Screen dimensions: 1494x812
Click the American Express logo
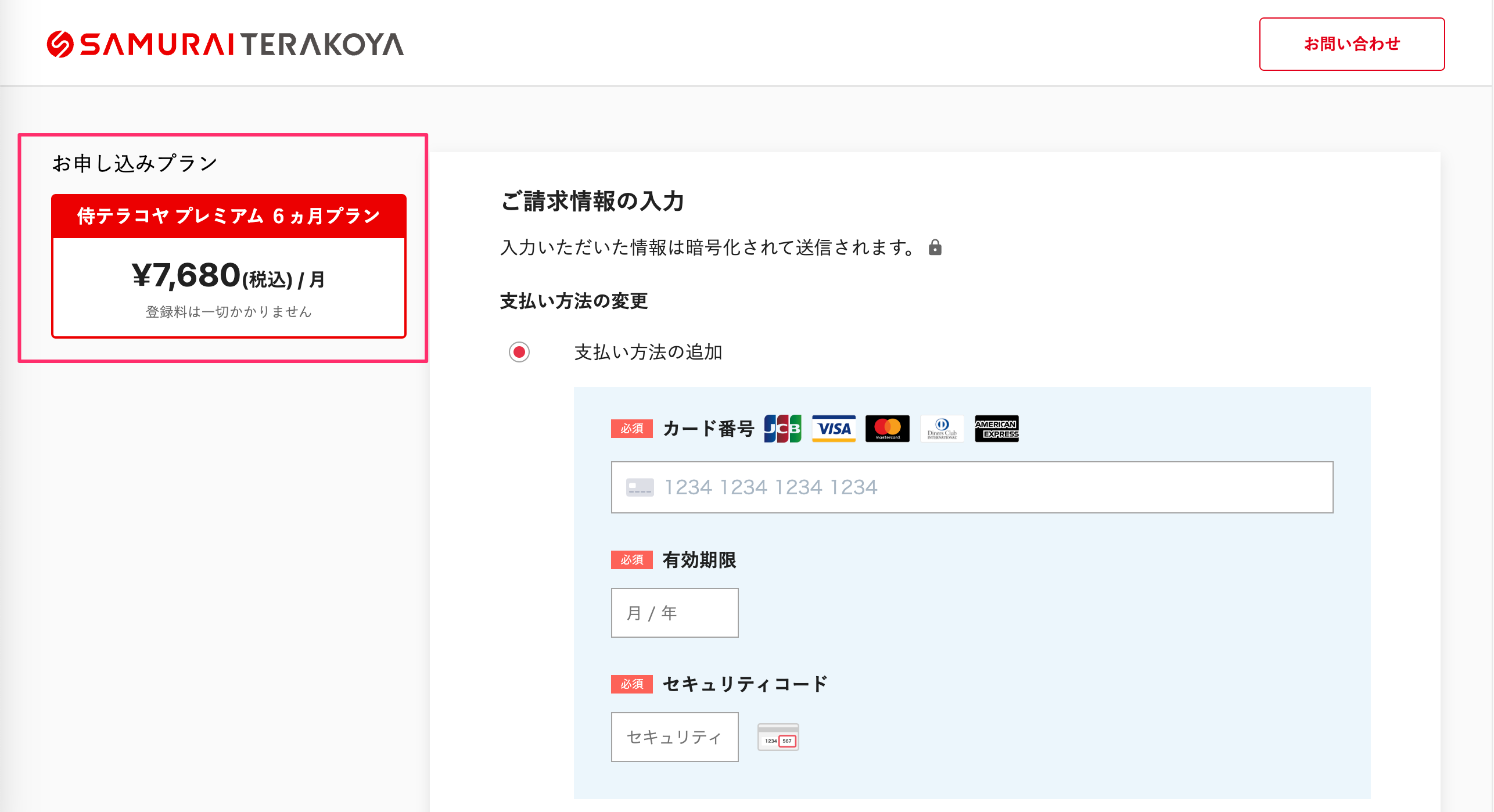click(996, 429)
